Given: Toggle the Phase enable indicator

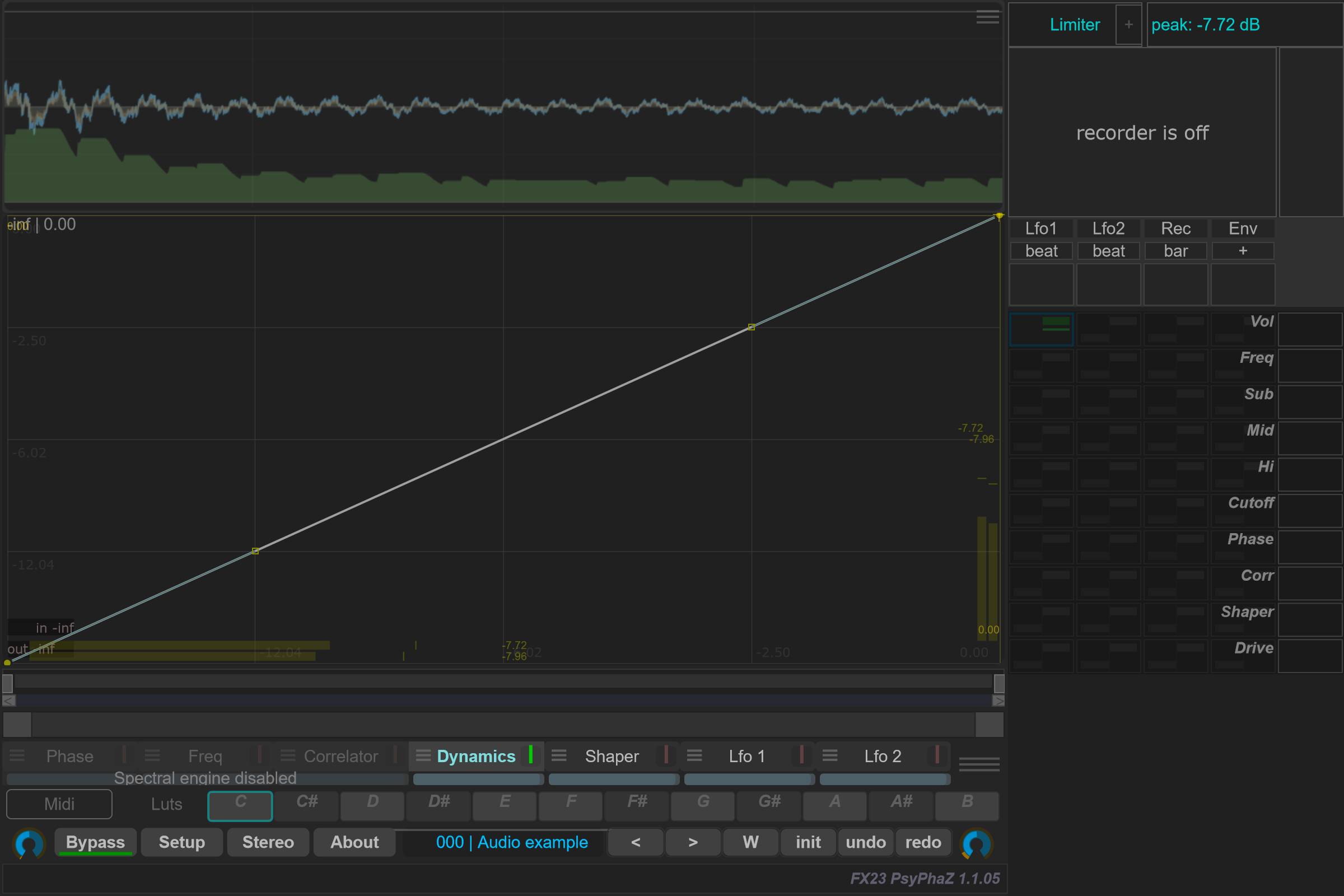Looking at the screenshot, I should point(124,754).
